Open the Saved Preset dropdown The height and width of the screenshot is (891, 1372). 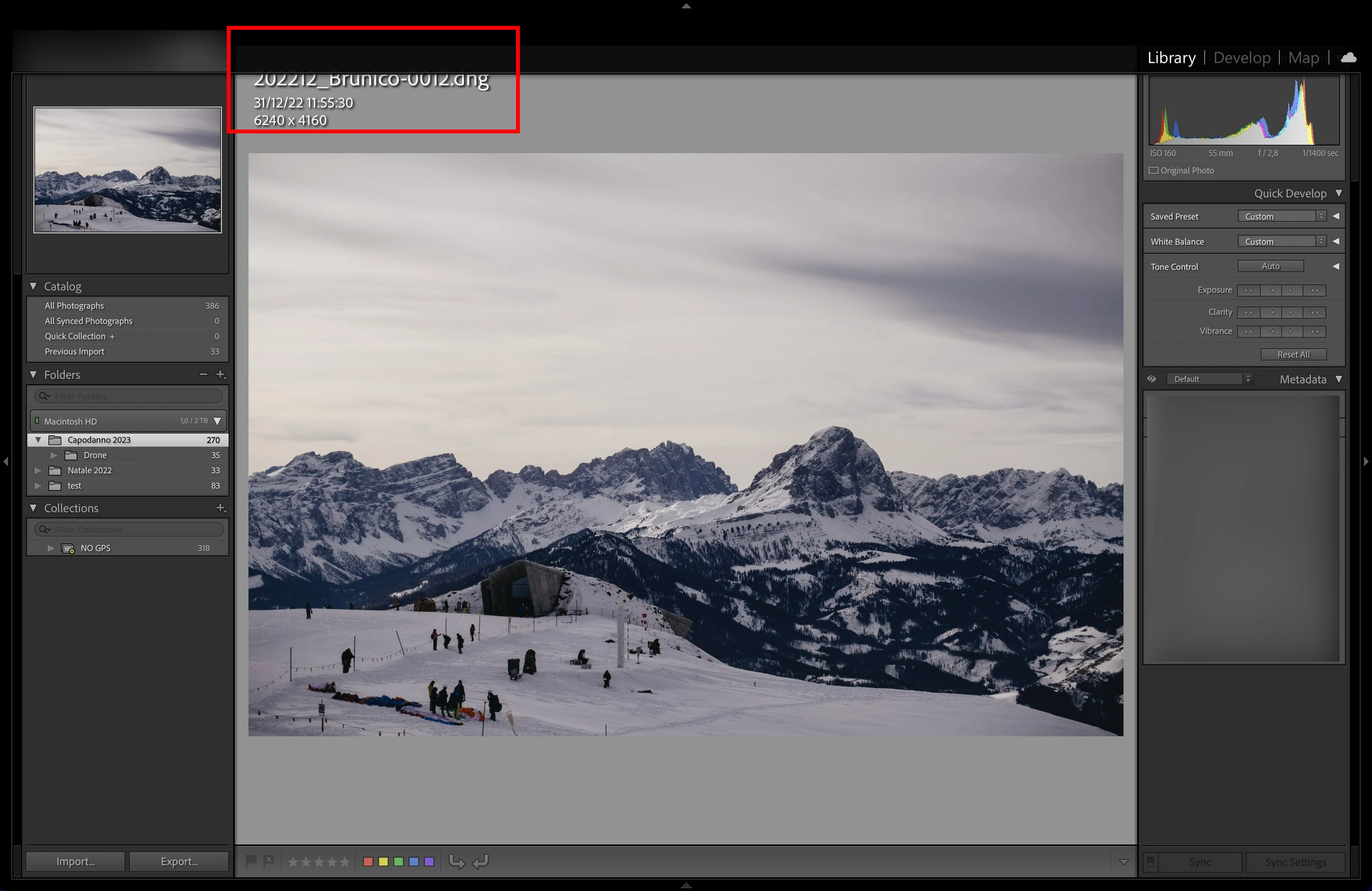point(1281,216)
